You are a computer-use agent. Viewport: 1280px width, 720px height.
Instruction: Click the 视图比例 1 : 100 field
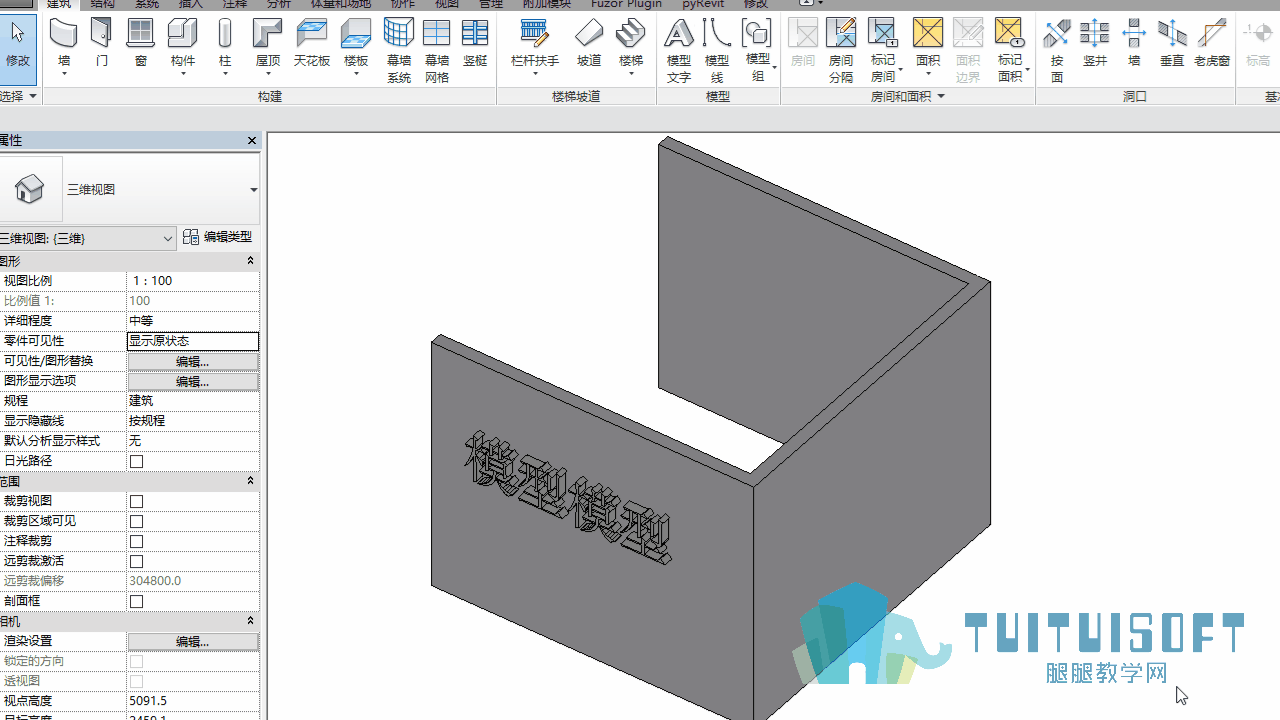[x=193, y=281]
